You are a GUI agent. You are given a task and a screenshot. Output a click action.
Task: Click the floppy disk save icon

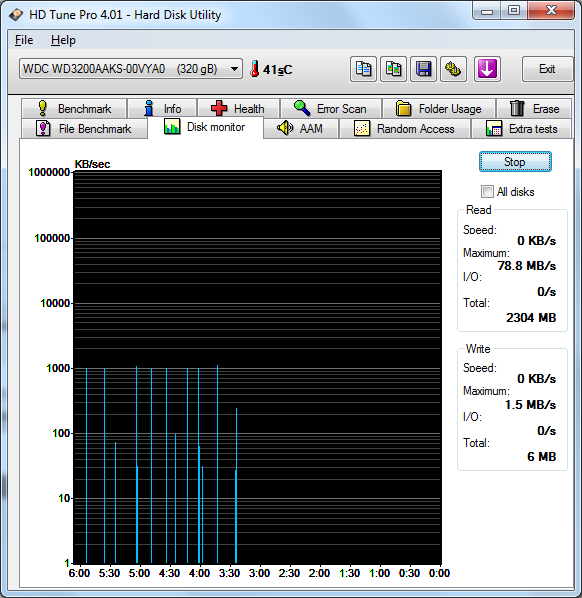pyautogui.click(x=423, y=69)
